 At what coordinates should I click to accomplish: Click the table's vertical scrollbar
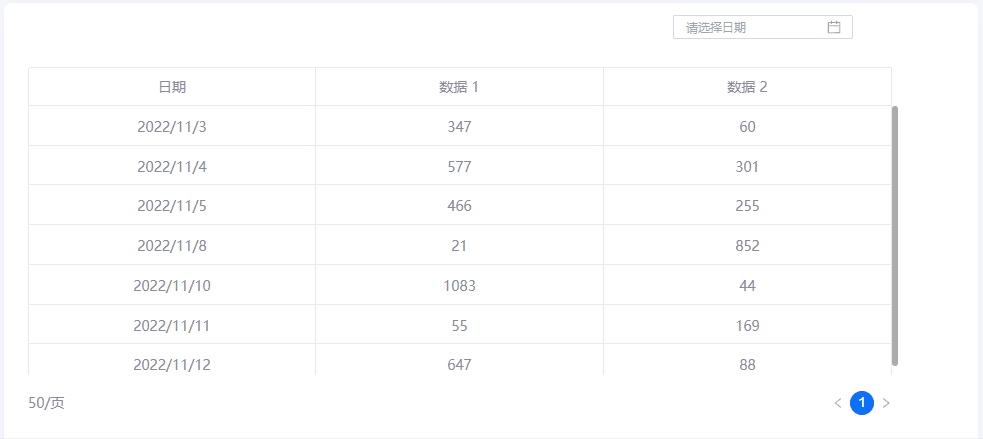click(x=895, y=235)
